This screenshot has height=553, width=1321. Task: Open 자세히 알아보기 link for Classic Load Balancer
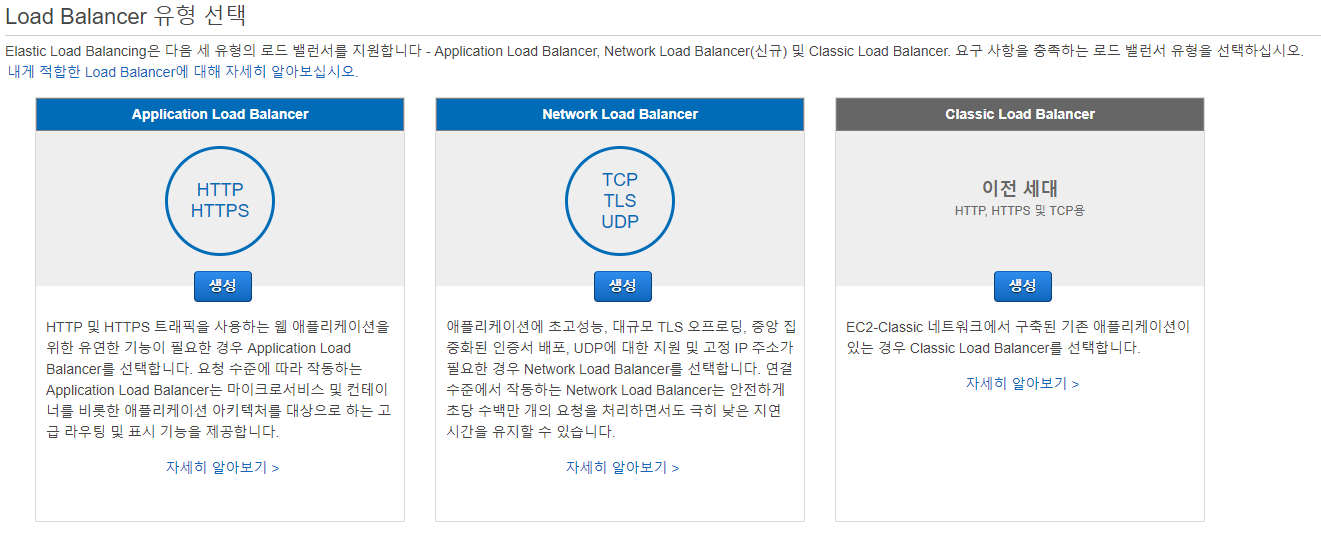click(1022, 383)
